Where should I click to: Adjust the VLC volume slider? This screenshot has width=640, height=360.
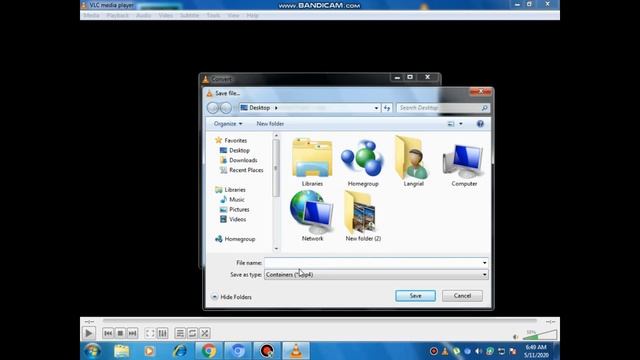(x=540, y=336)
